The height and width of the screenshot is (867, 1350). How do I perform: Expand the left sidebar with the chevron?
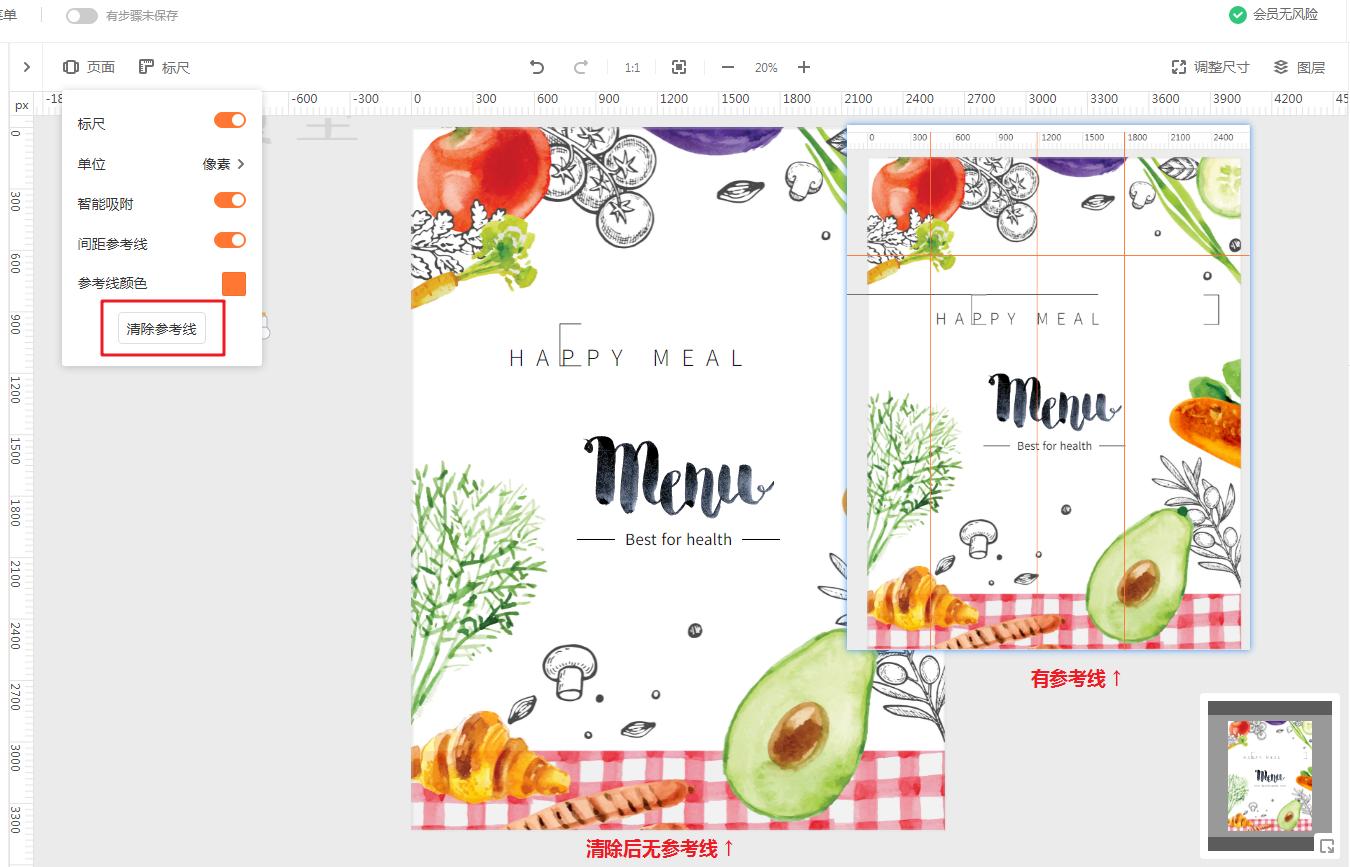point(26,67)
